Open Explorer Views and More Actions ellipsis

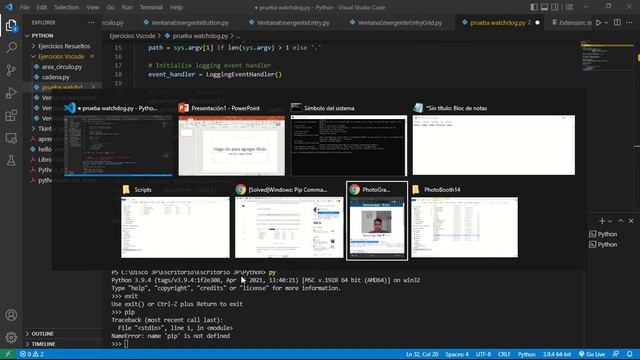pyautogui.click(x=91, y=23)
